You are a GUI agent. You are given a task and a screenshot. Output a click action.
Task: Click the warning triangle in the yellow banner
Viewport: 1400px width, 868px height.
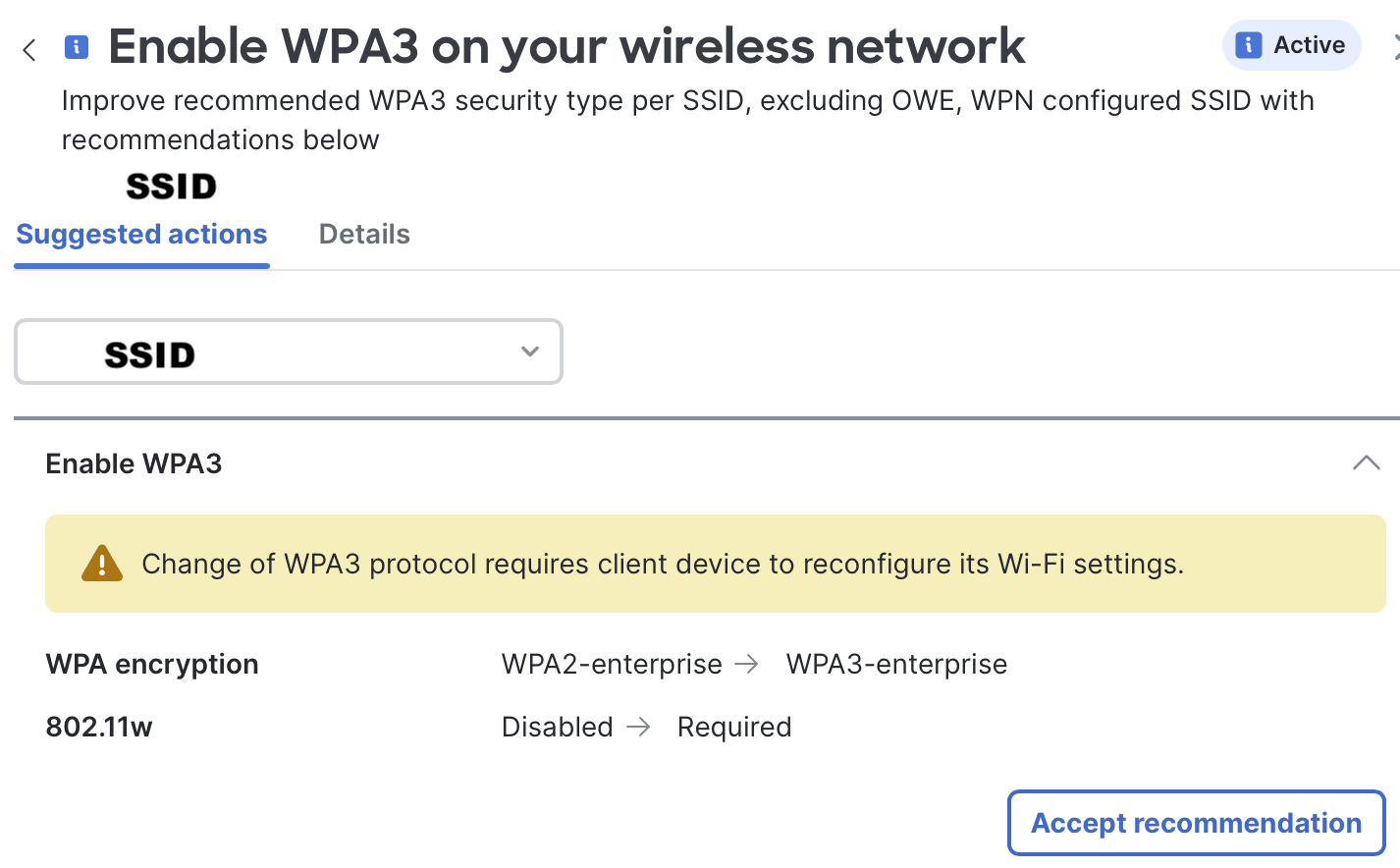101,563
